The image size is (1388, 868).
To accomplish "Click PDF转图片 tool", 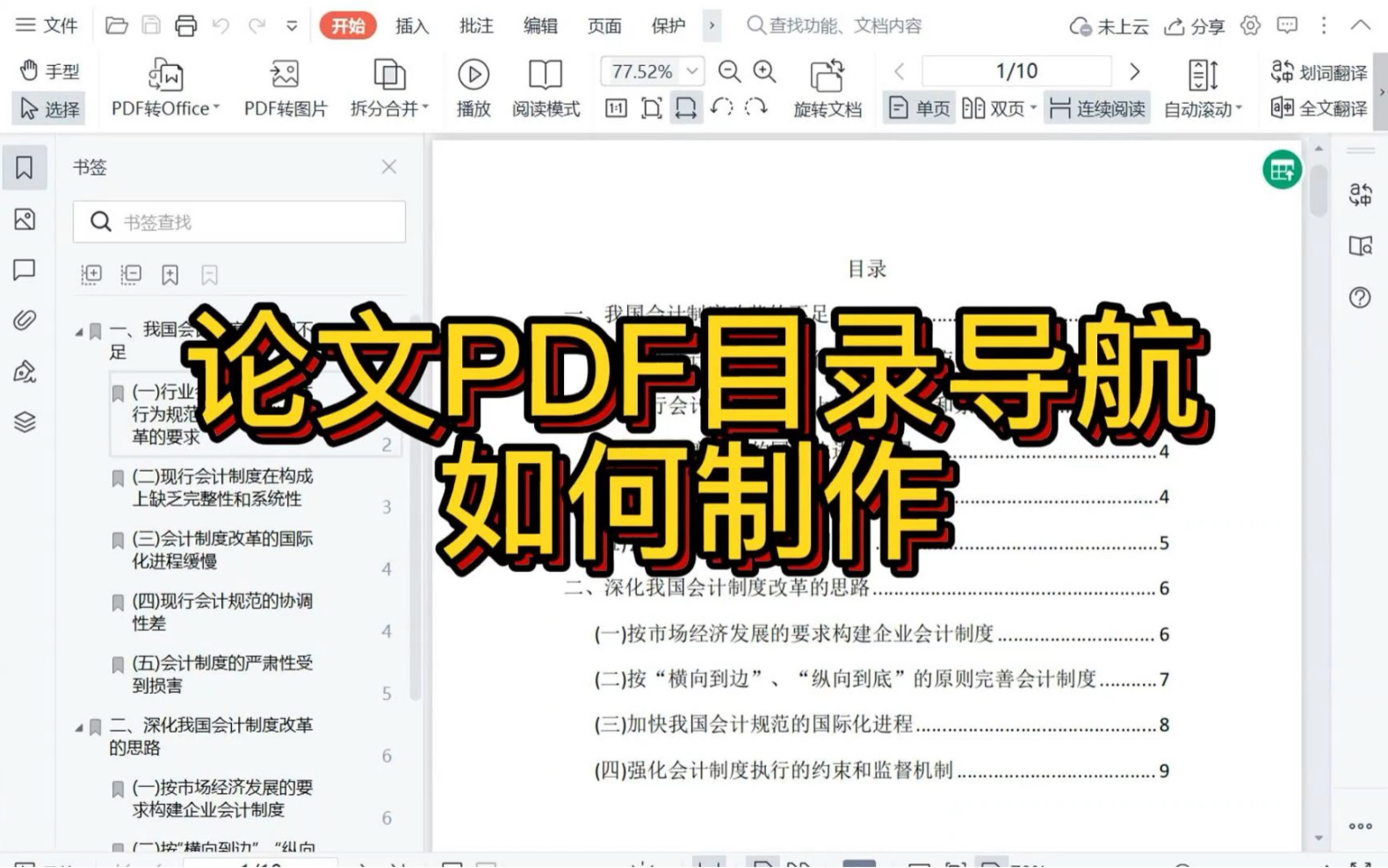I will click(x=286, y=88).
